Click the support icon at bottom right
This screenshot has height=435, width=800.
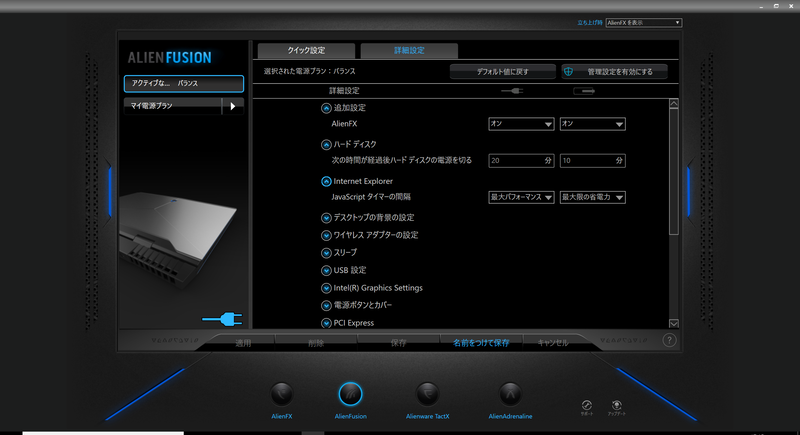coord(587,405)
